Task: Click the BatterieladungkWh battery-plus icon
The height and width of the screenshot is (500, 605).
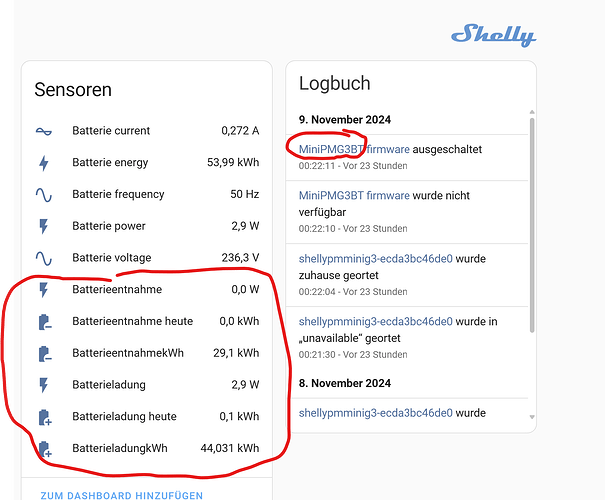Action: tap(45, 449)
